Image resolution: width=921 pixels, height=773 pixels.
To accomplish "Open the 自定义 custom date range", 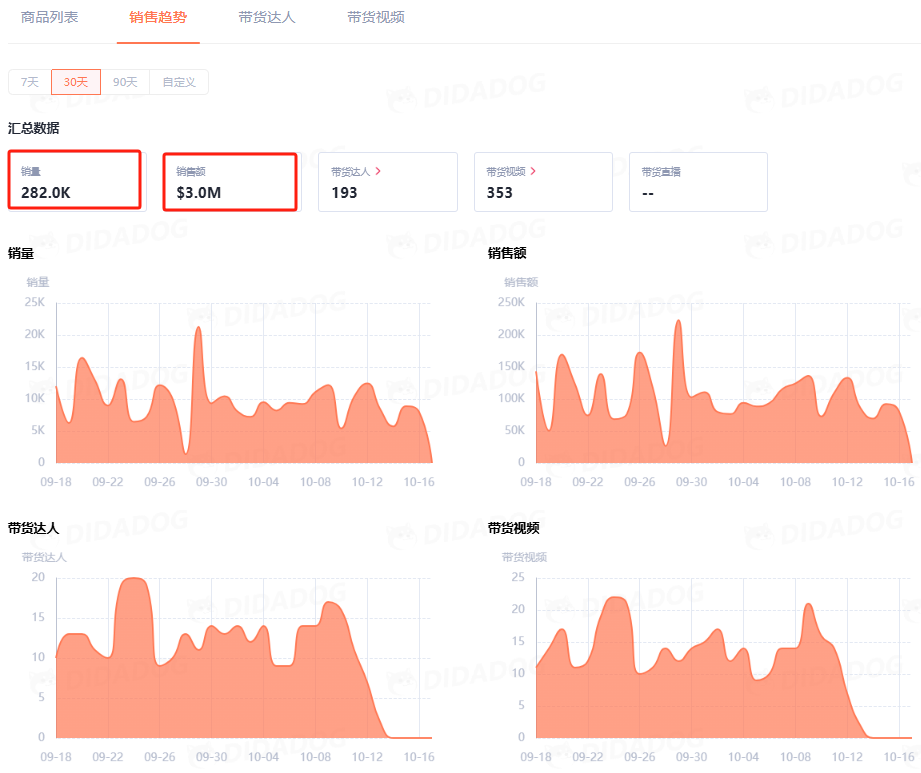I will 178,82.
